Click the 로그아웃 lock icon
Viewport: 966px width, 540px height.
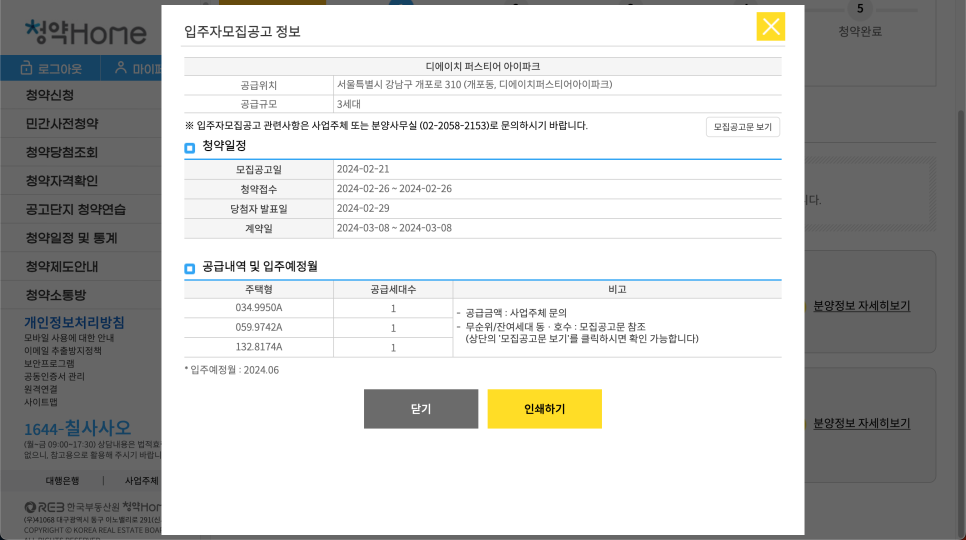click(26, 68)
